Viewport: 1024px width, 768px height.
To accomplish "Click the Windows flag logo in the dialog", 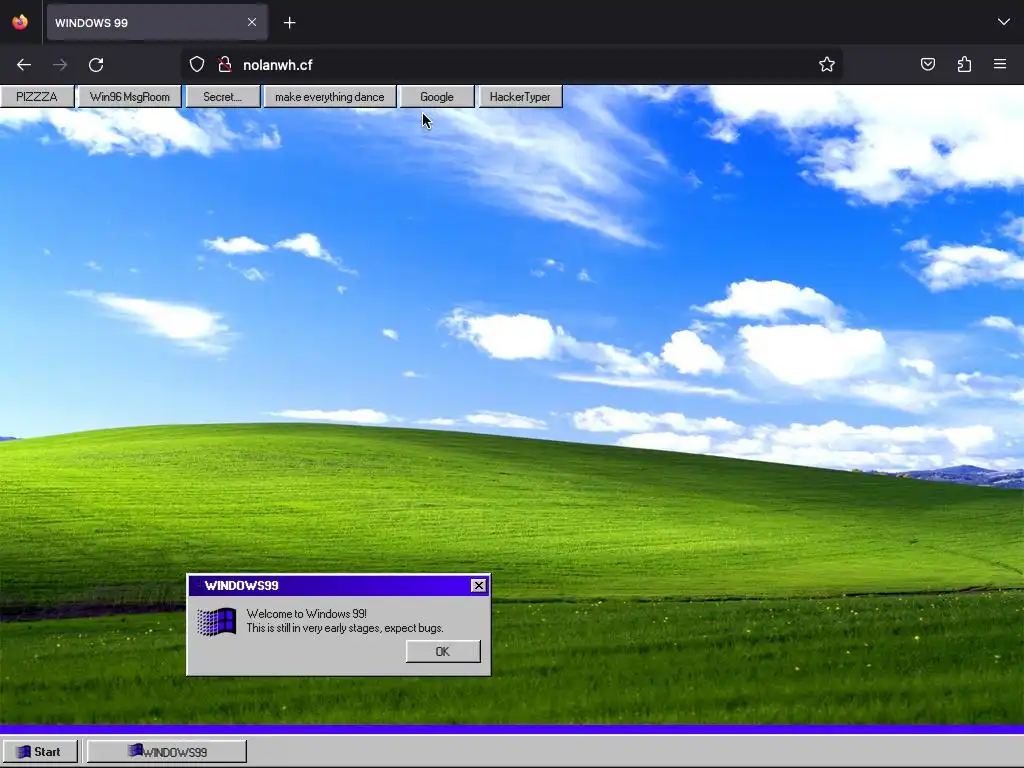I will click(216, 622).
